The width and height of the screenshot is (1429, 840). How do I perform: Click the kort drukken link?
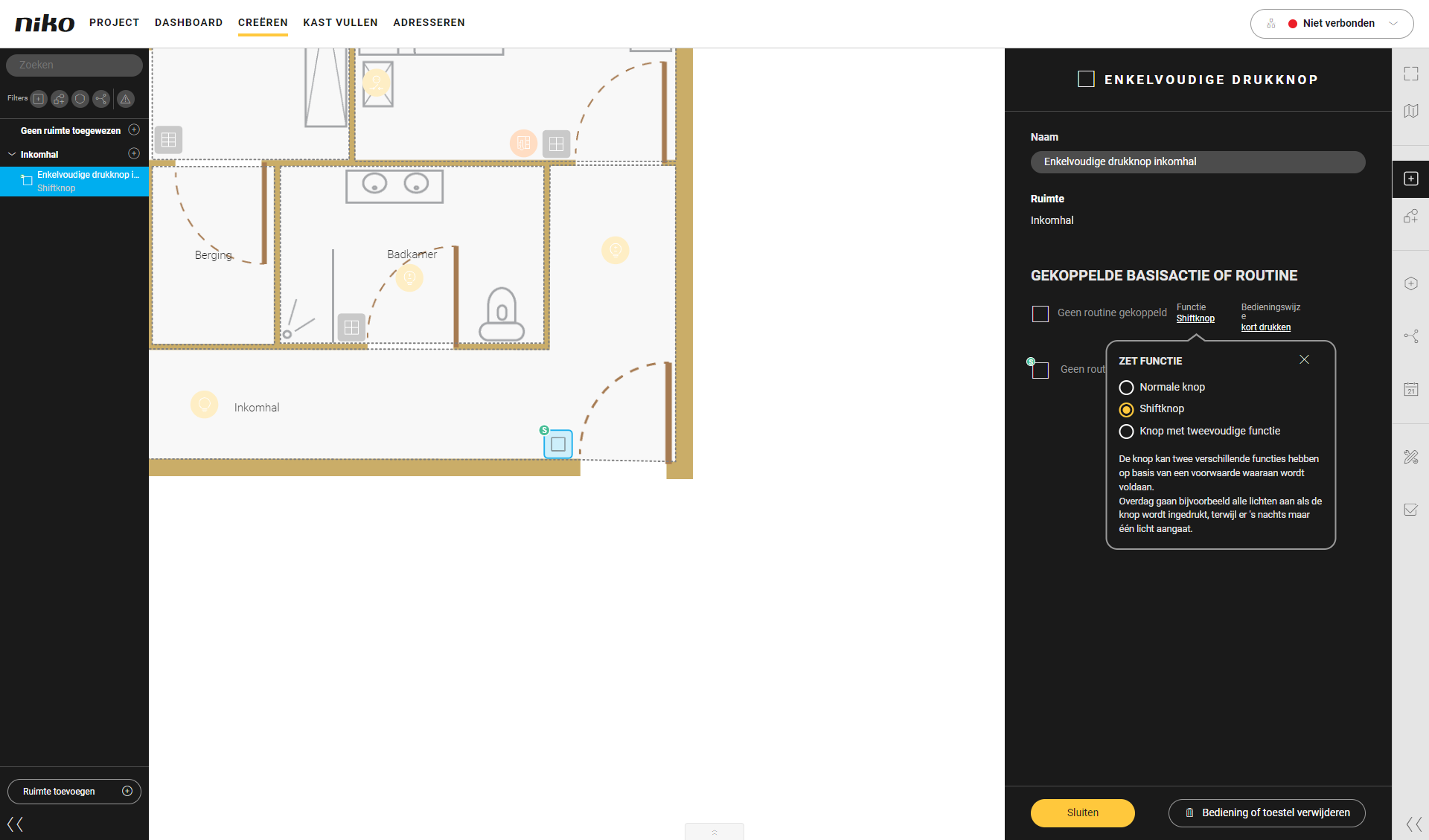point(1265,327)
